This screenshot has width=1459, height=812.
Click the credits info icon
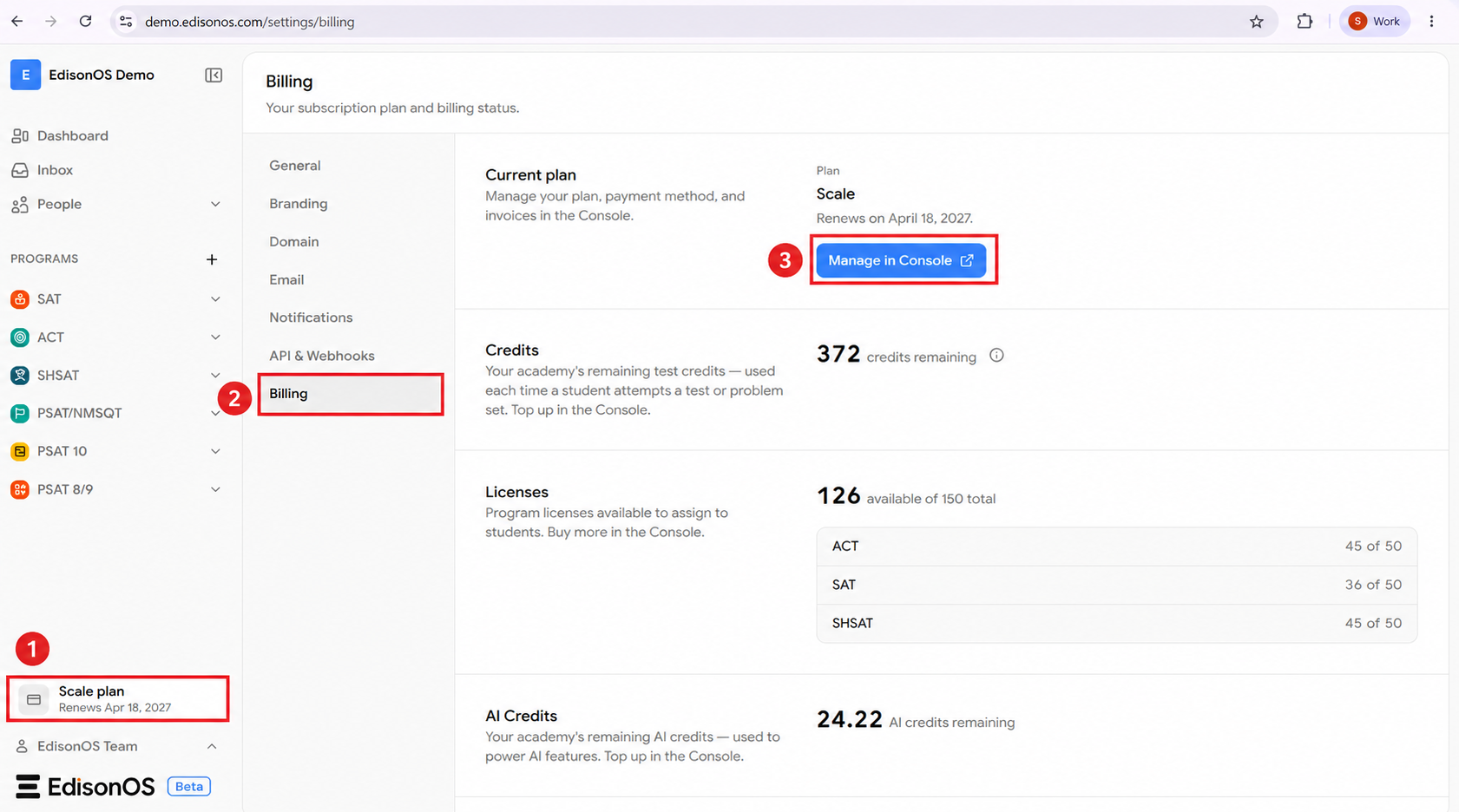pyautogui.click(x=996, y=356)
